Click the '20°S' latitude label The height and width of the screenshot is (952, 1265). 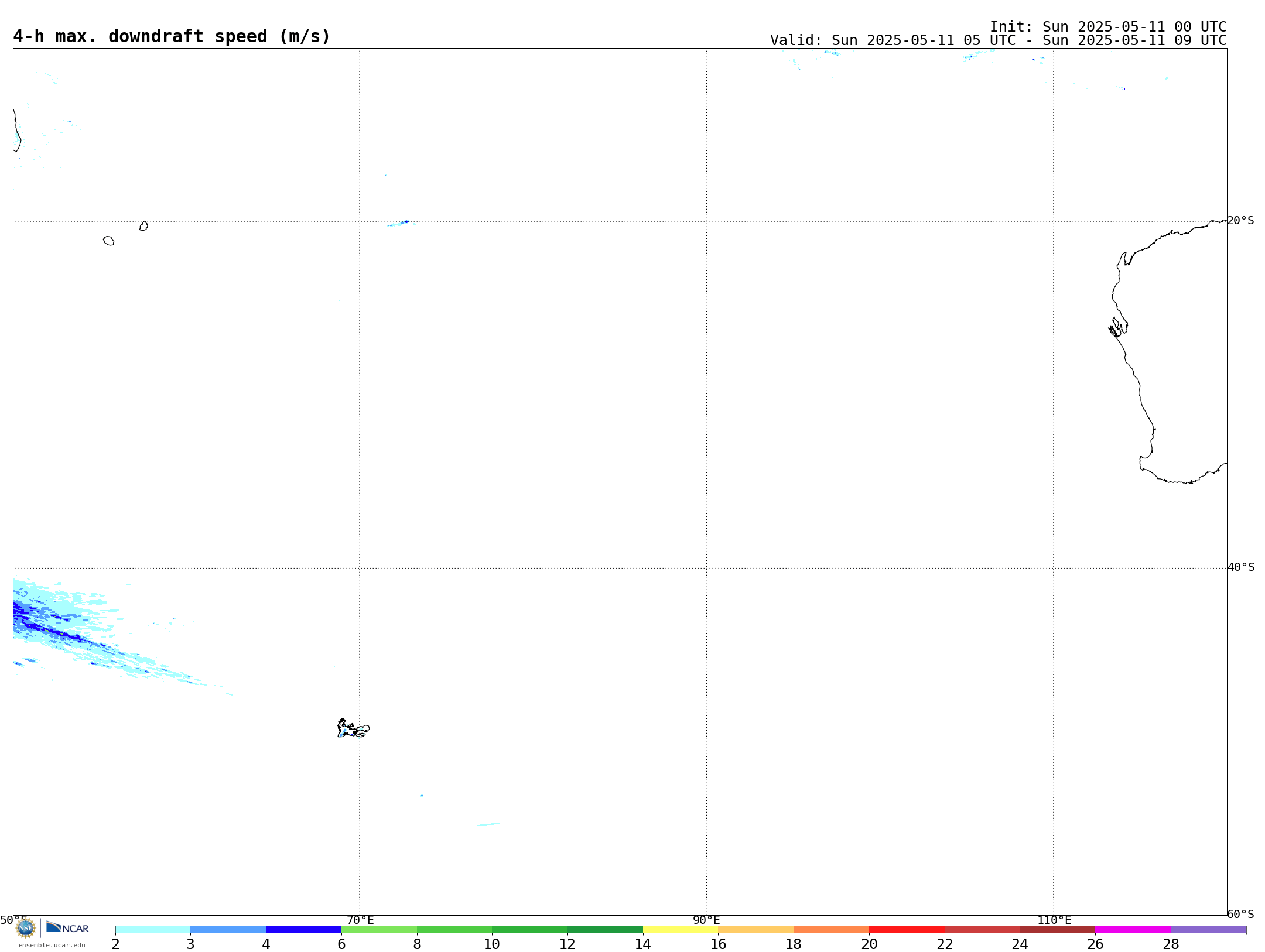click(1241, 221)
